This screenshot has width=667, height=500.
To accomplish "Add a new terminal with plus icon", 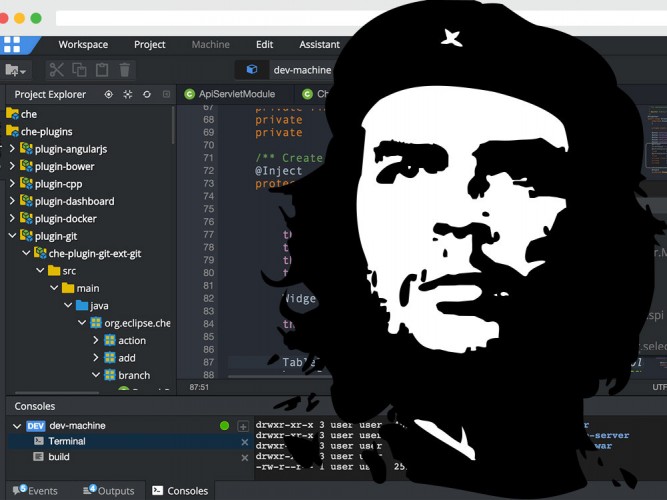I will (x=243, y=426).
